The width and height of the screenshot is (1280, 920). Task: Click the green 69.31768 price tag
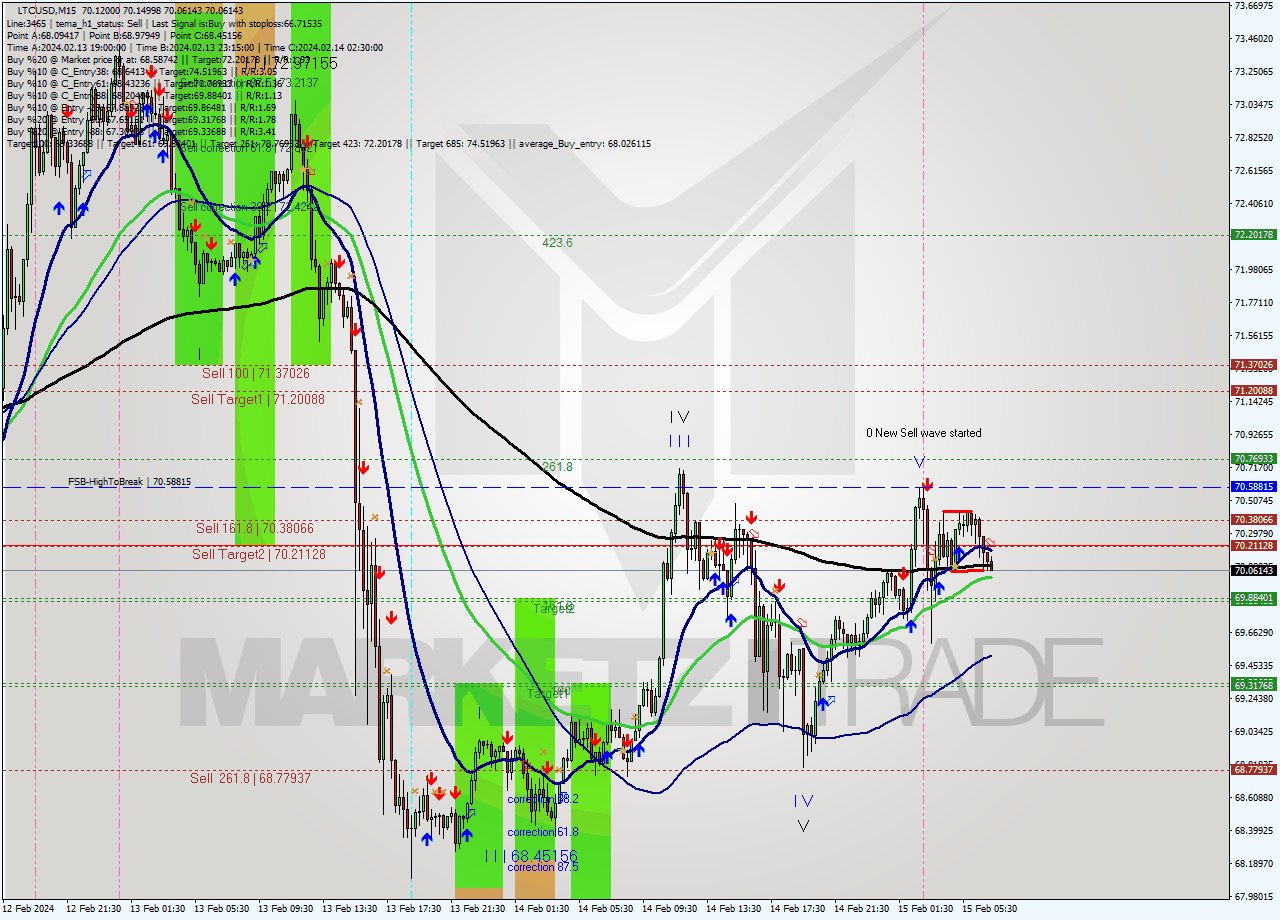[x=1253, y=685]
